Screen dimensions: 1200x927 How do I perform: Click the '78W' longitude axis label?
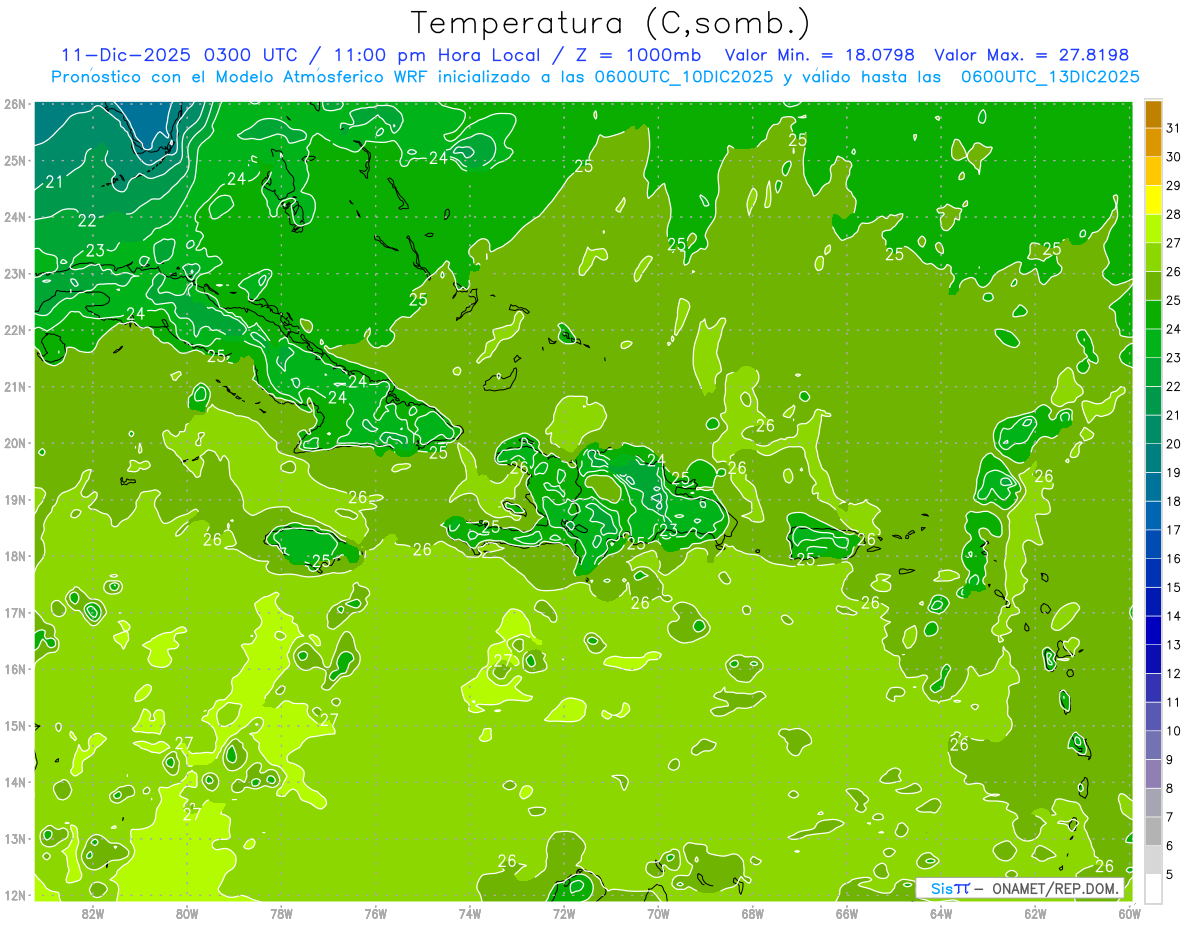pyautogui.click(x=281, y=914)
